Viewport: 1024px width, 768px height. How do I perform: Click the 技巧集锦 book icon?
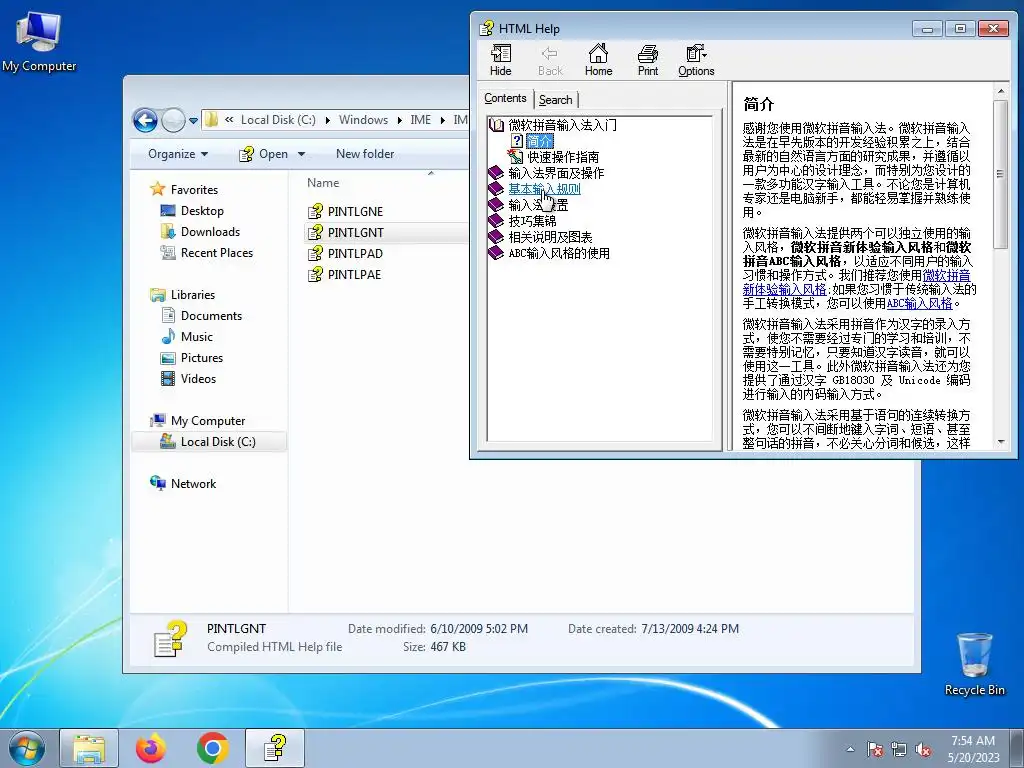point(496,221)
